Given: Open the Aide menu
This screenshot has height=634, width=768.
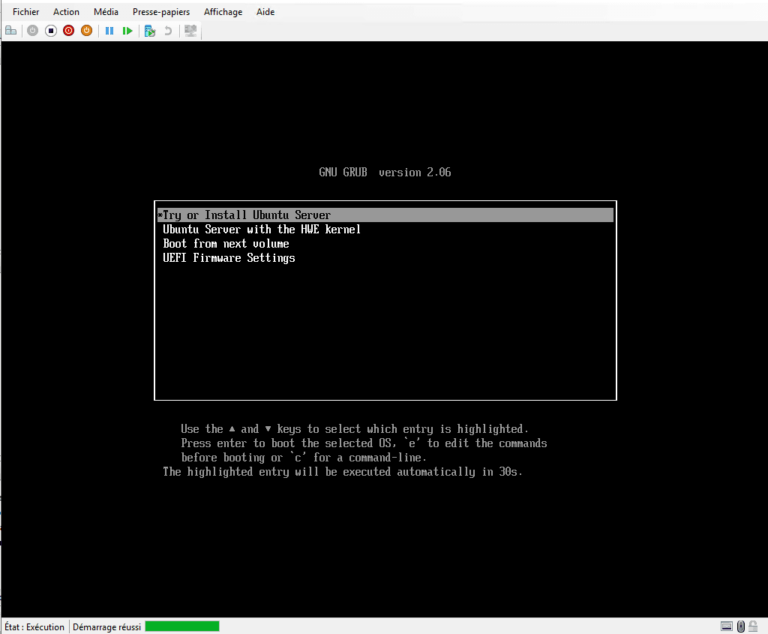Looking at the screenshot, I should 265,12.
